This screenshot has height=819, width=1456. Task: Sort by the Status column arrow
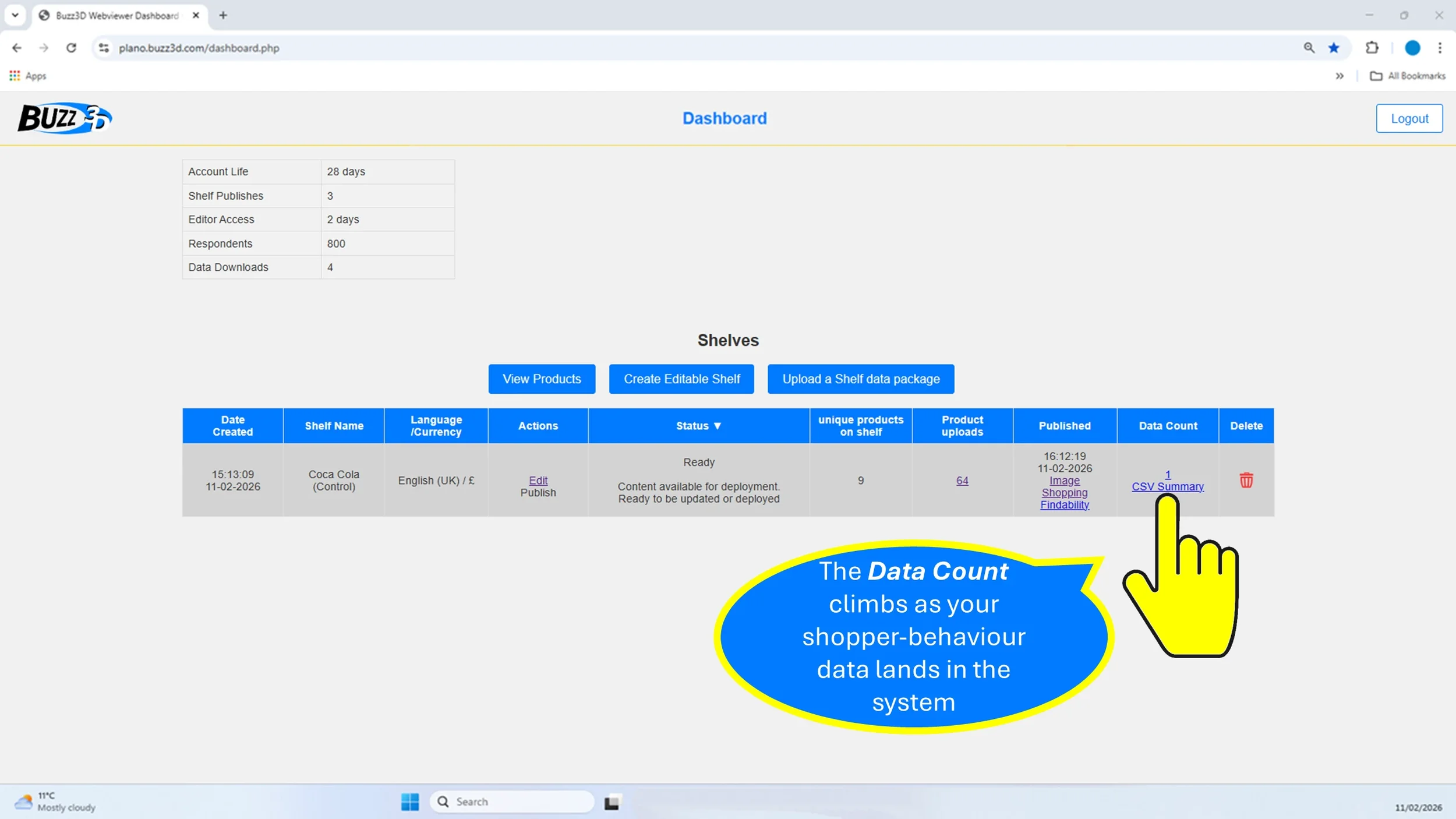pos(717,426)
